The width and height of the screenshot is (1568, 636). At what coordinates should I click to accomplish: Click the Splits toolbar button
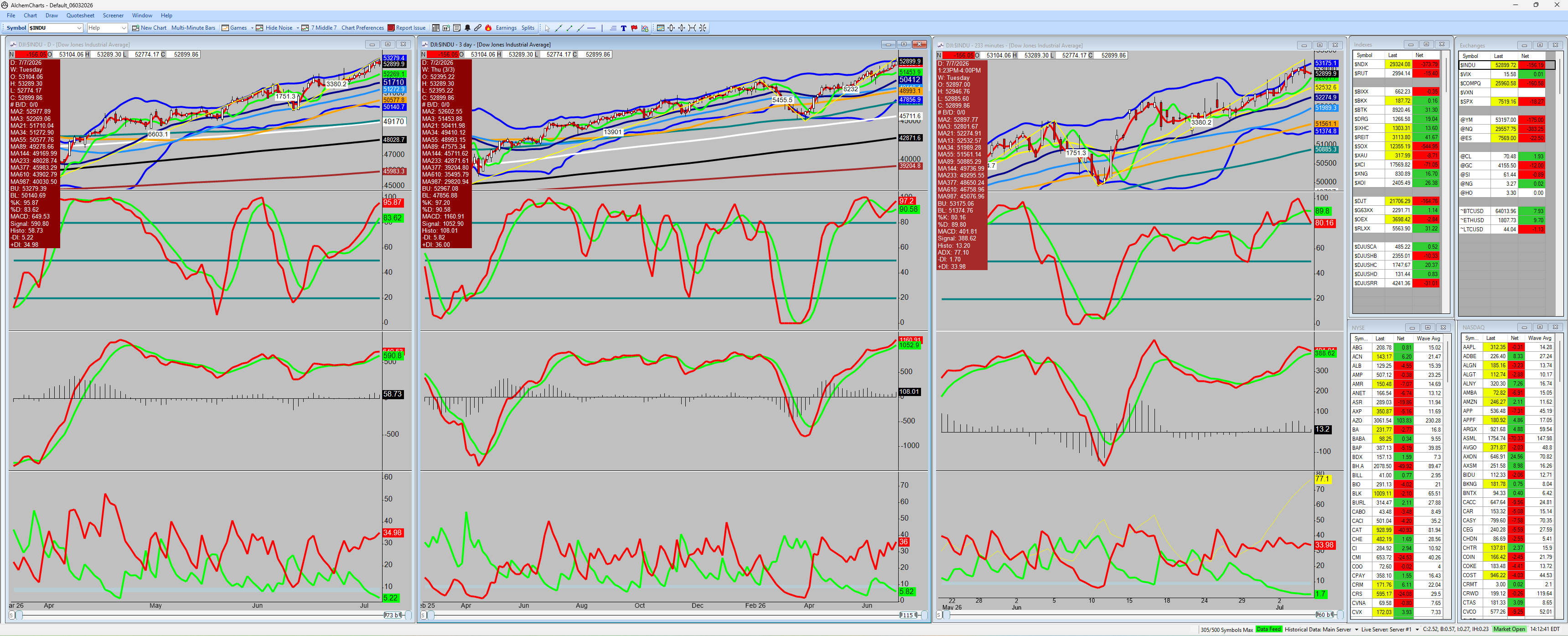(528, 28)
